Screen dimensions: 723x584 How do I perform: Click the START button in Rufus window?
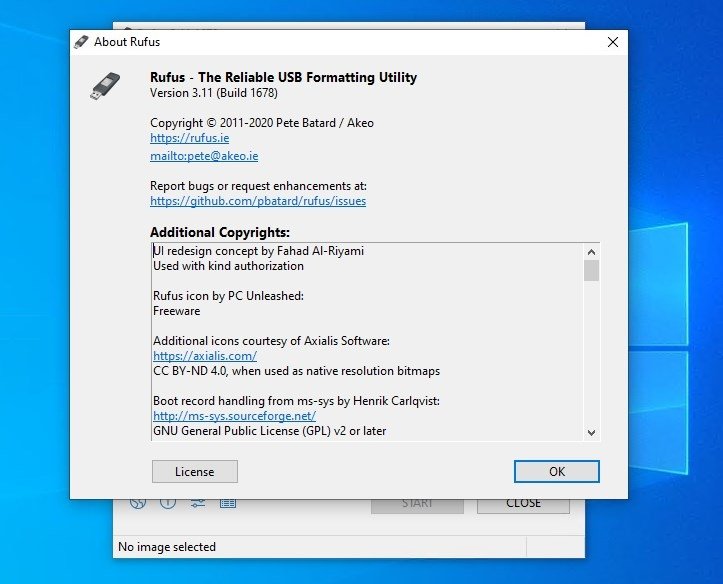(x=417, y=505)
